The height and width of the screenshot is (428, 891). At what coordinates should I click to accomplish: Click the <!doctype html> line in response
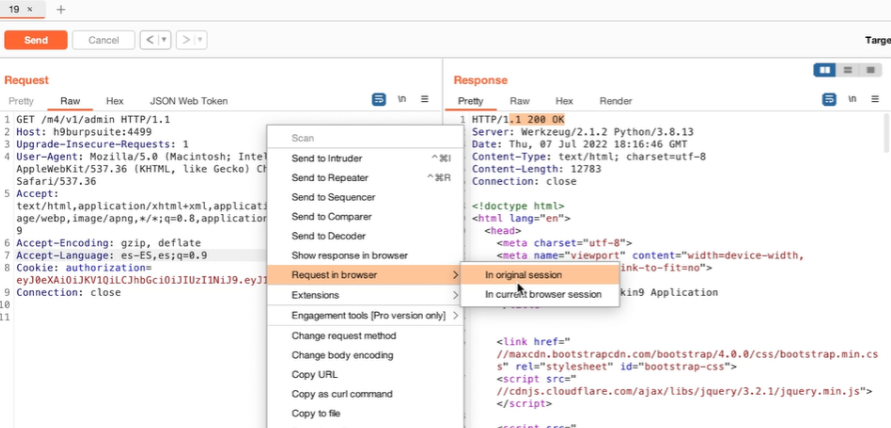pos(518,206)
